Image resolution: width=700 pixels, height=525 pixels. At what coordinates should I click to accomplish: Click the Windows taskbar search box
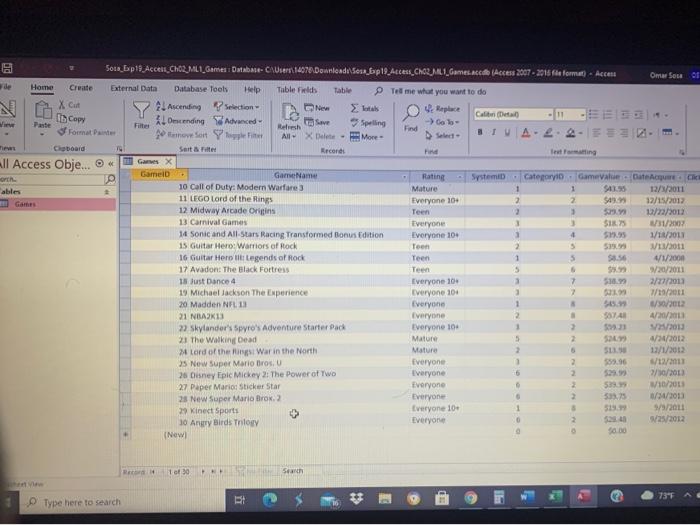click(x=122, y=502)
